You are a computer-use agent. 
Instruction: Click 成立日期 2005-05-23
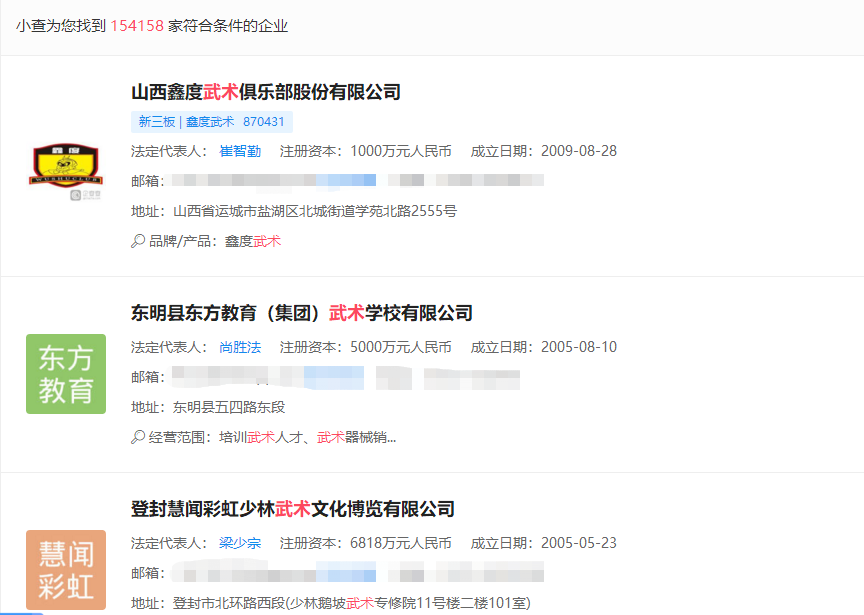pos(543,543)
